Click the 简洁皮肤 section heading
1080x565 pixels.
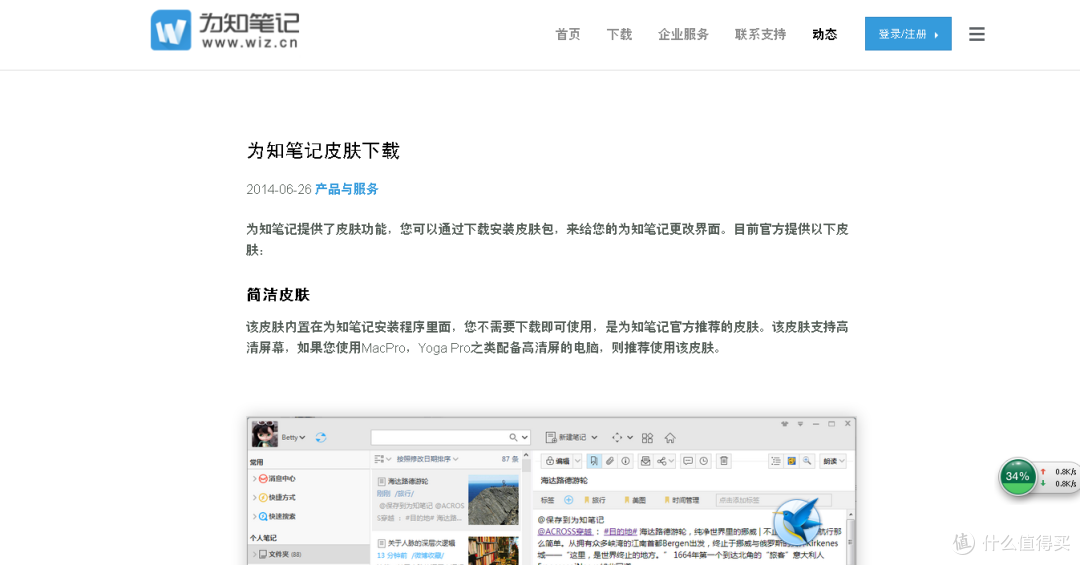coord(278,295)
